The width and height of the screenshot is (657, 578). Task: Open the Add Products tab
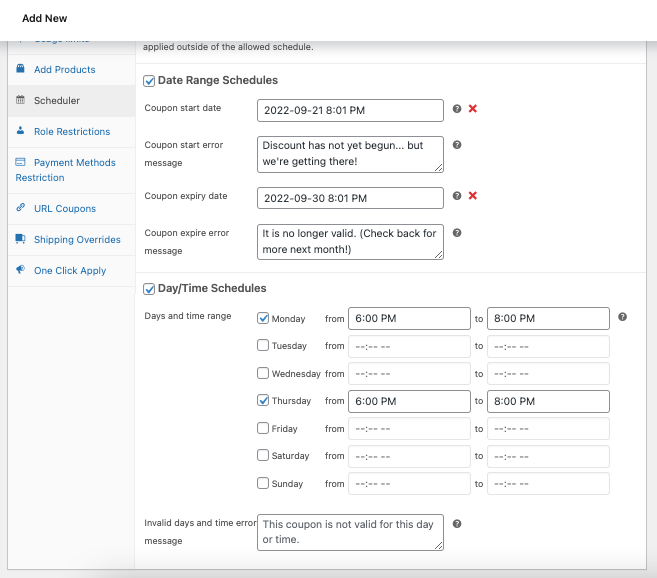pos(71,70)
